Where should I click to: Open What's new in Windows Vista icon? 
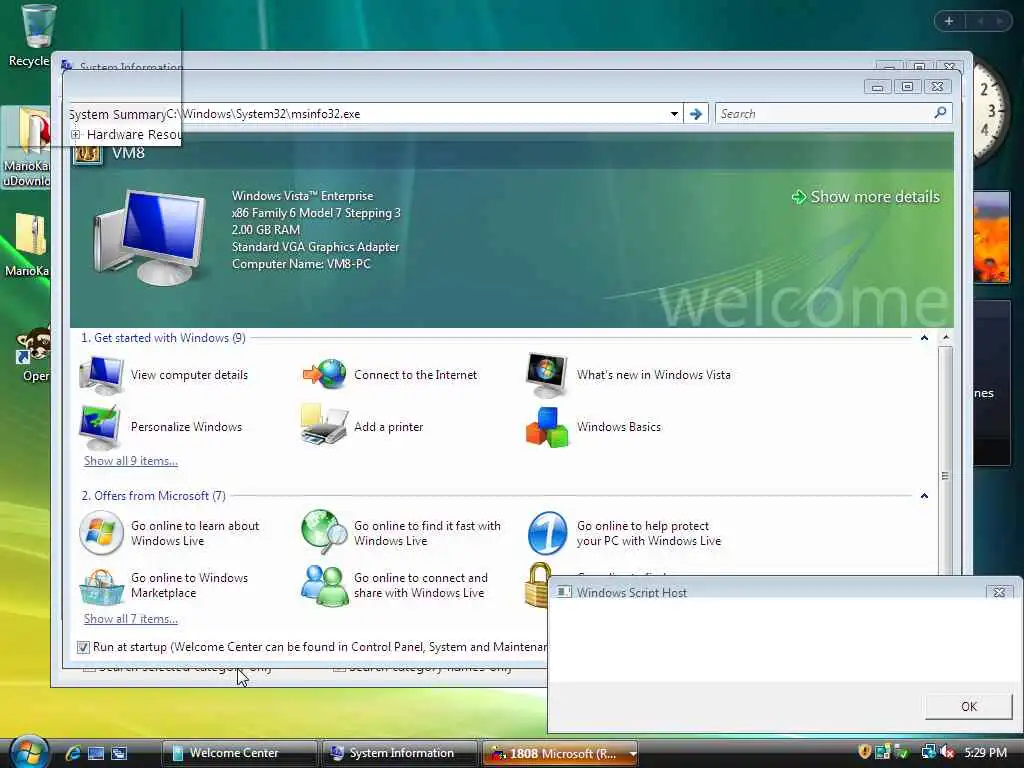[x=547, y=375]
